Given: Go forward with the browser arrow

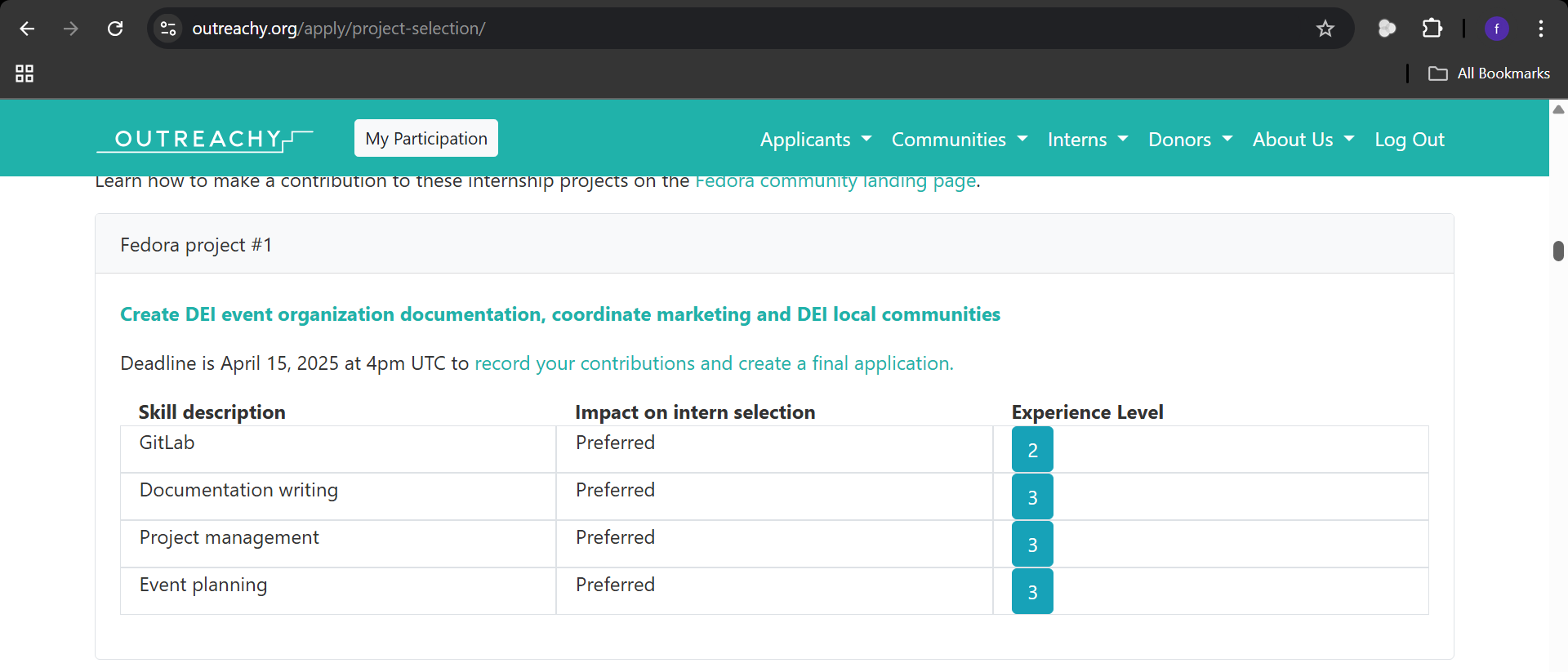Looking at the screenshot, I should click(71, 29).
